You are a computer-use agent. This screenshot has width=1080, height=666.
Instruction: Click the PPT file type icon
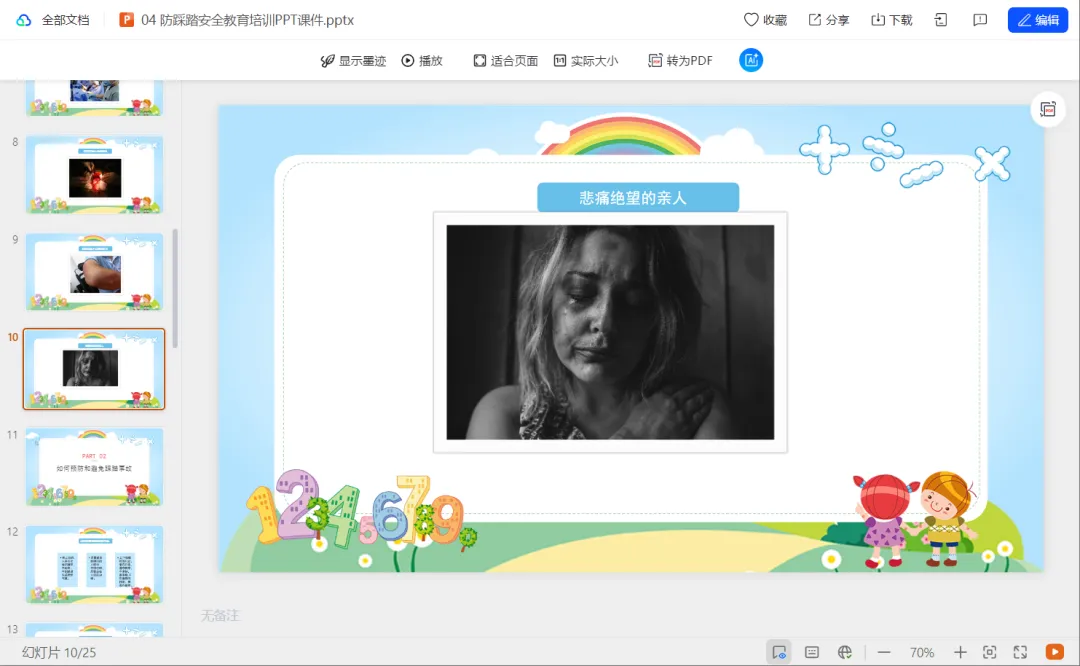pos(126,20)
